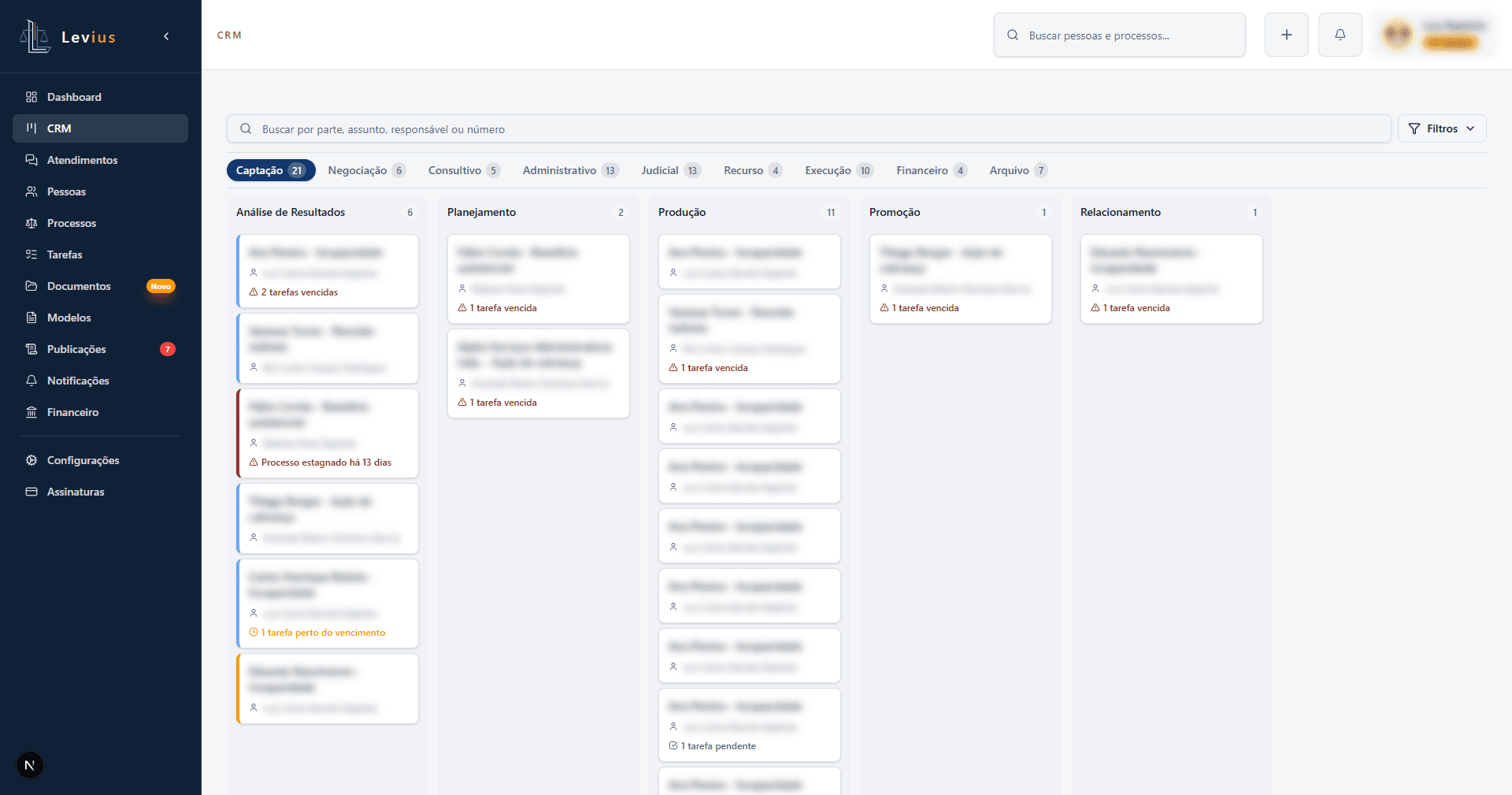
Task: Click the Análise de Resultados column header
Action: tap(291, 212)
